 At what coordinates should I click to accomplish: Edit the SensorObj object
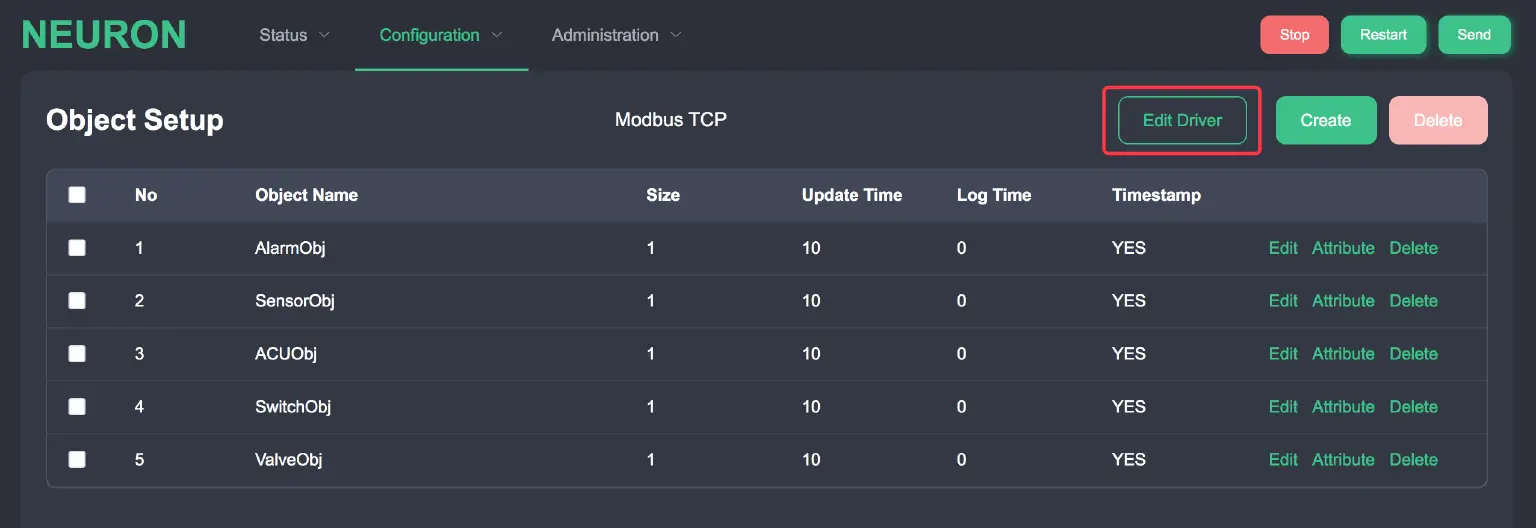(1283, 301)
